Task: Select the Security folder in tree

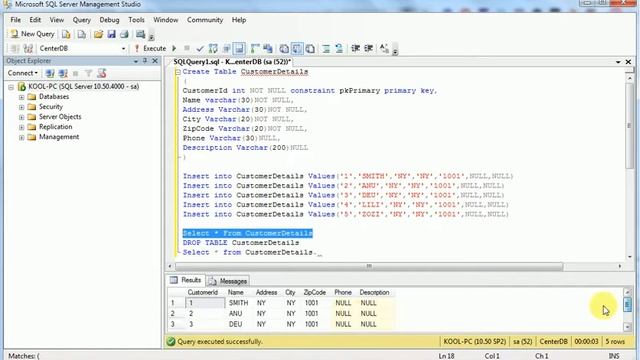Action: (x=51, y=107)
